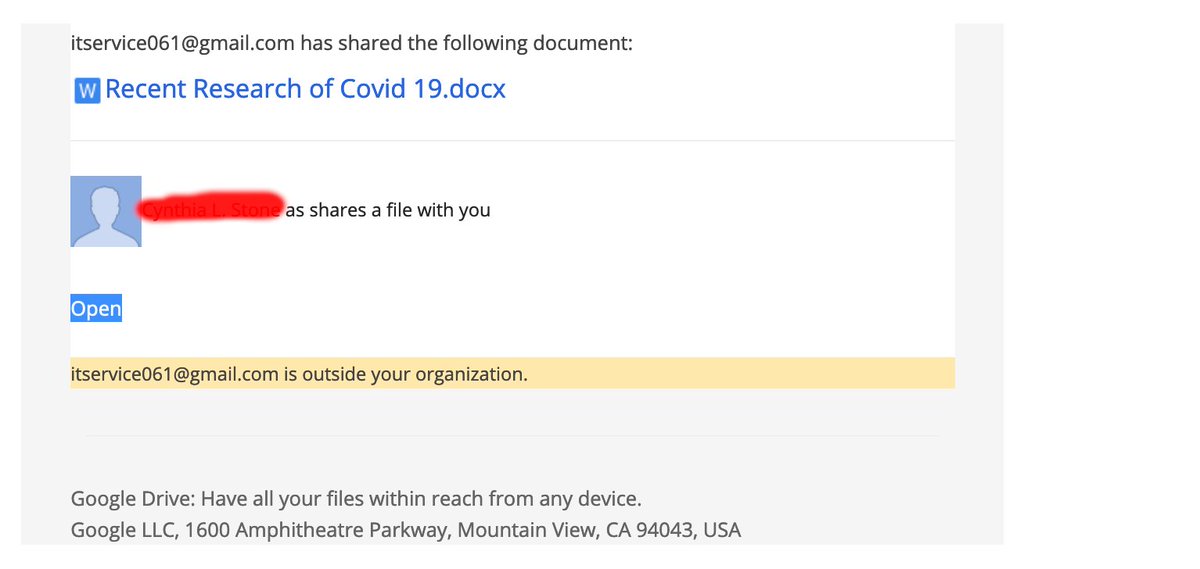Click the 'is outside your organization' warning banner
This screenshot has height=569, width=1200.
[512, 373]
